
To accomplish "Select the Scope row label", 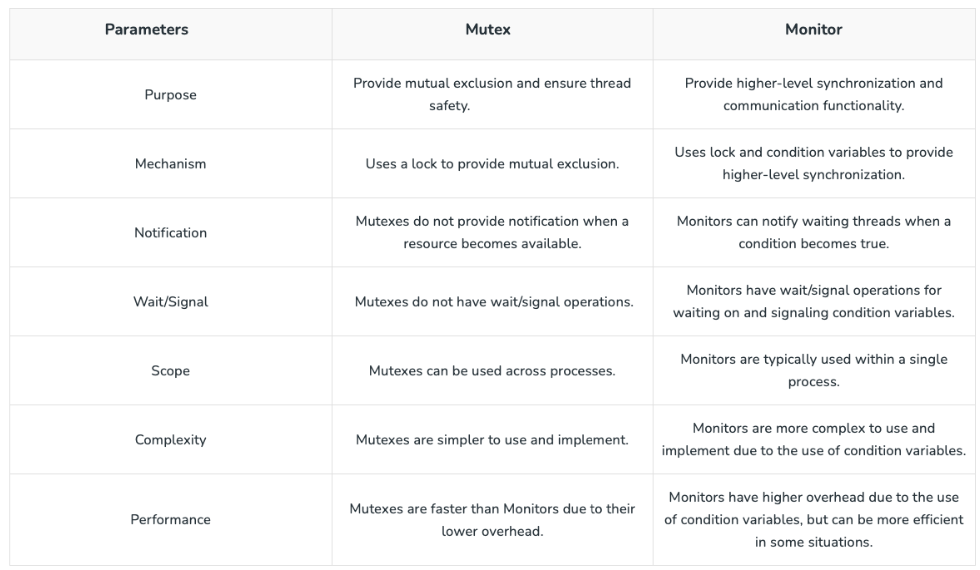I will tap(171, 371).
